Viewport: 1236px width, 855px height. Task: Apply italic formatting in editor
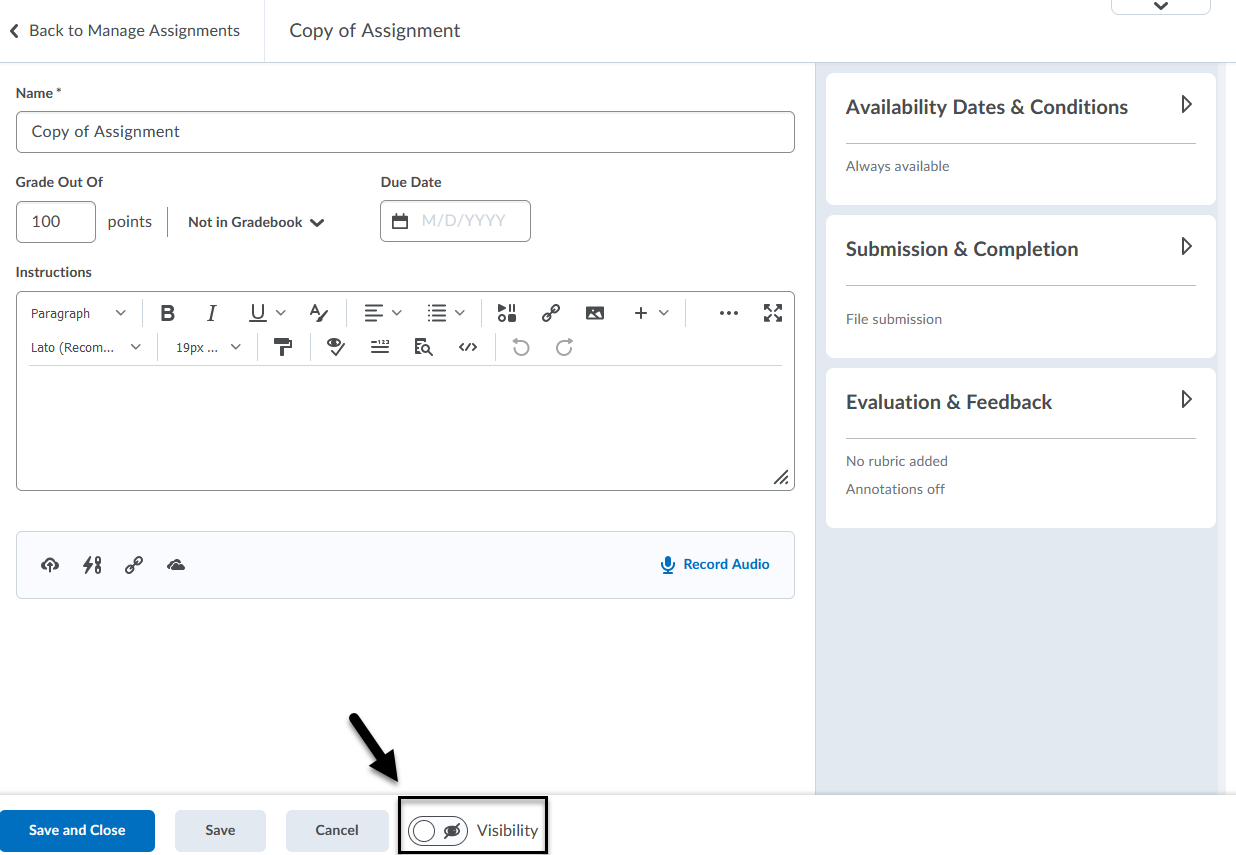point(212,313)
